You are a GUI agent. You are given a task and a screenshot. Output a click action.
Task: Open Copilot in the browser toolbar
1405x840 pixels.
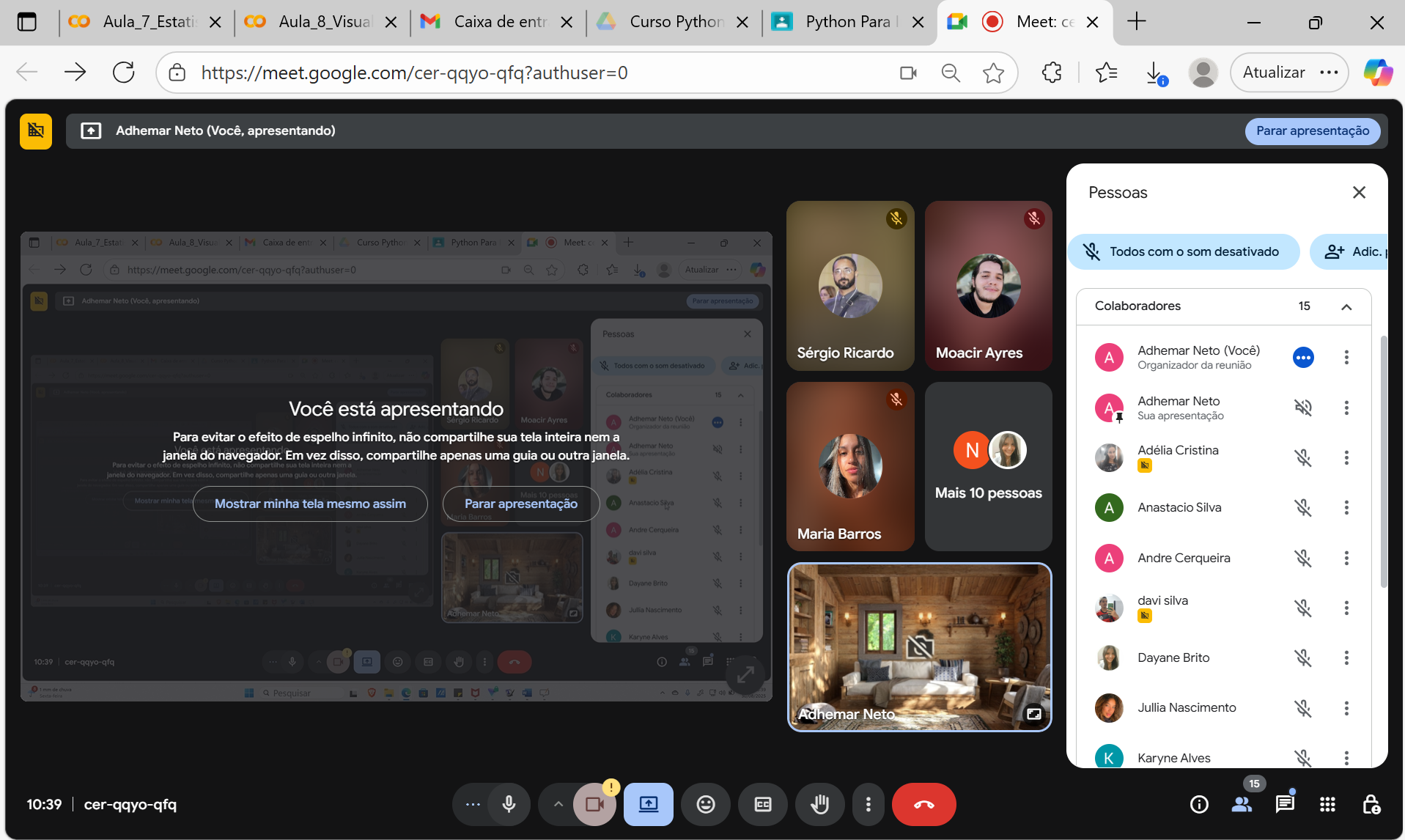click(1379, 73)
